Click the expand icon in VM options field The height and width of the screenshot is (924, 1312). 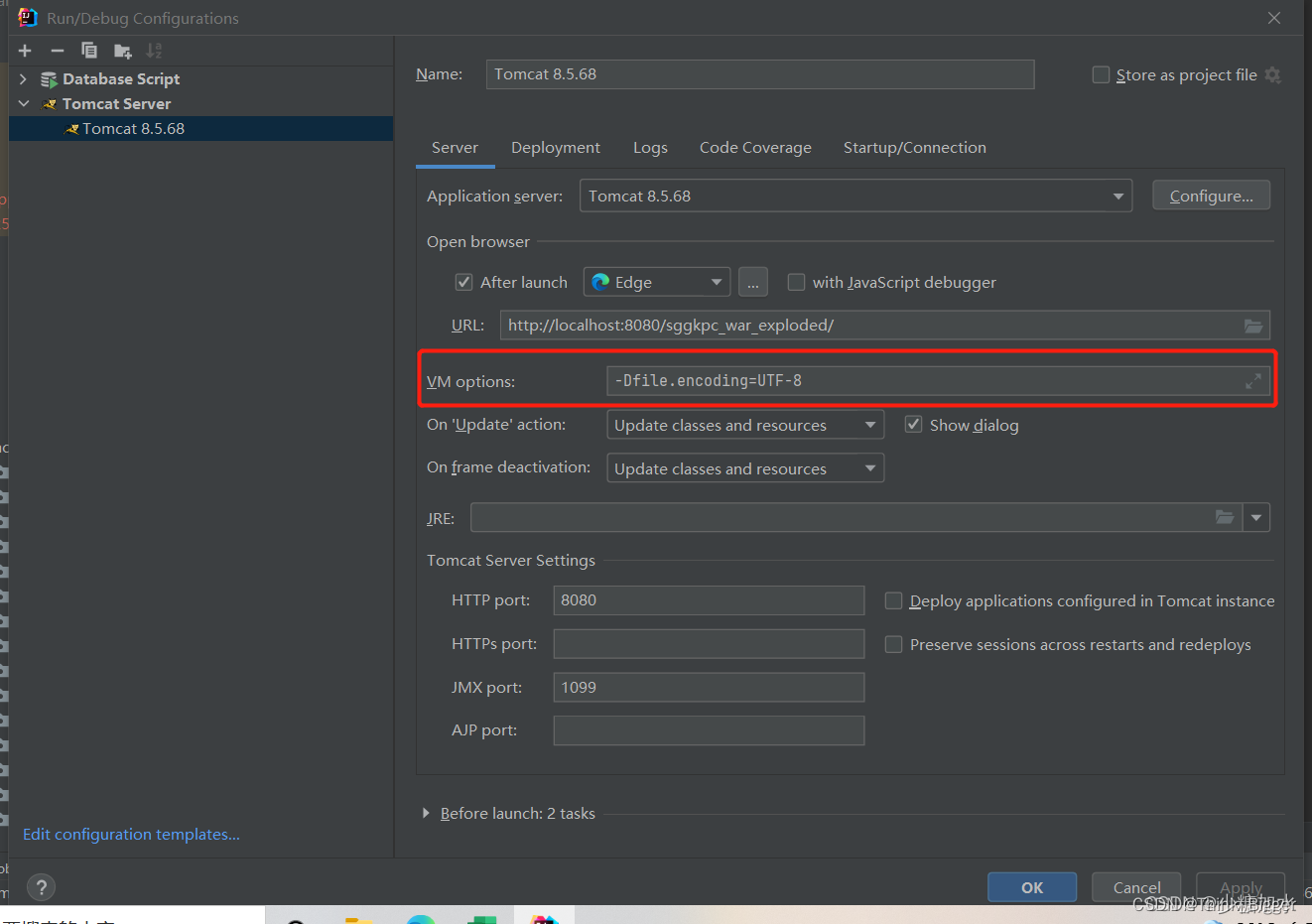(x=1253, y=380)
